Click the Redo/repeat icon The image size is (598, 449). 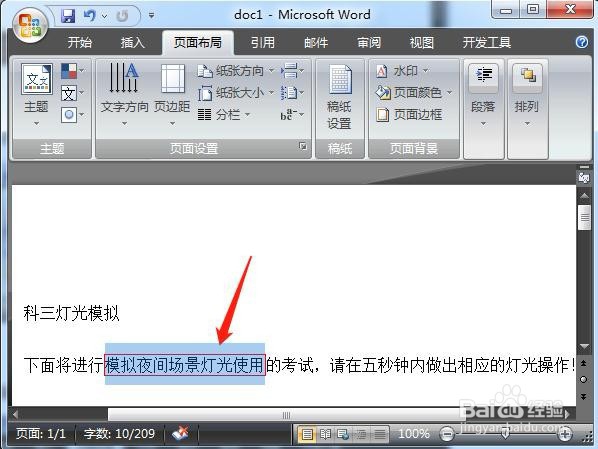(x=122, y=16)
